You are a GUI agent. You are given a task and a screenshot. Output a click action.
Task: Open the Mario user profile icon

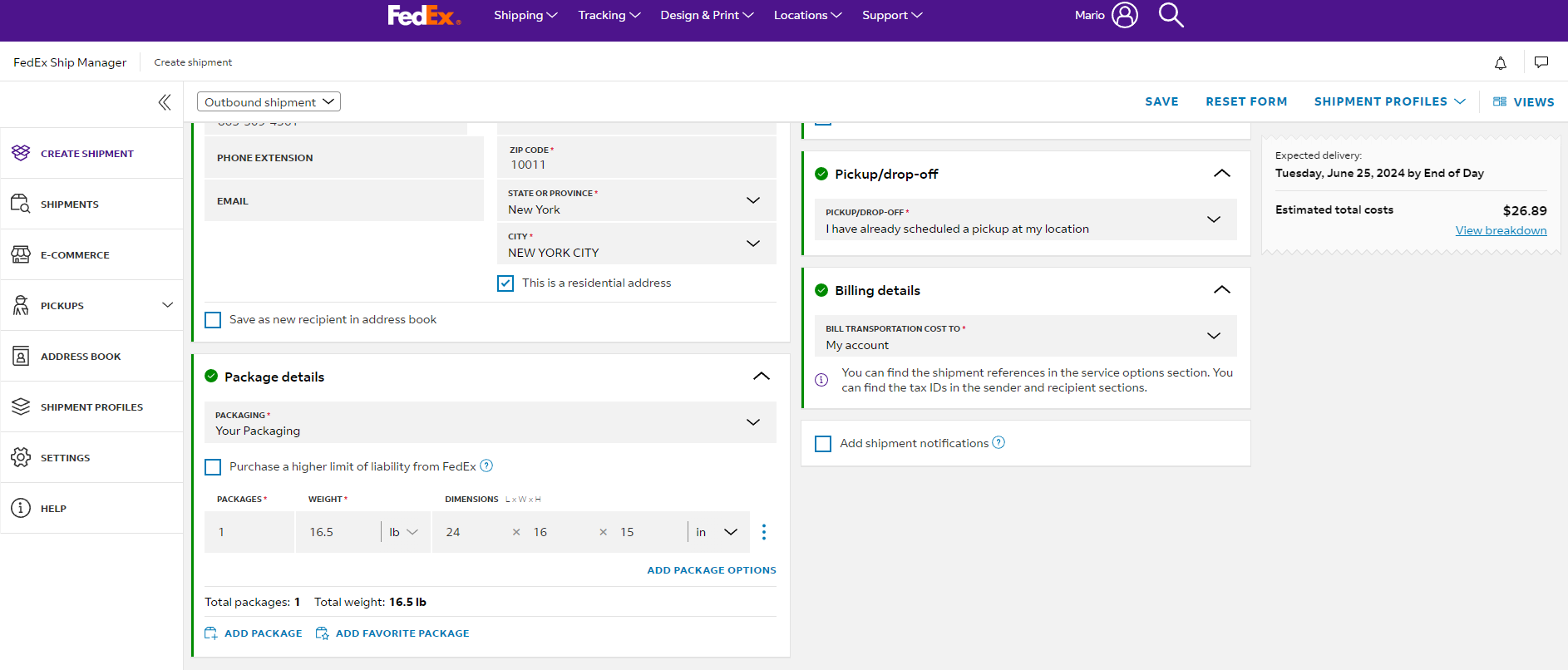(1124, 15)
